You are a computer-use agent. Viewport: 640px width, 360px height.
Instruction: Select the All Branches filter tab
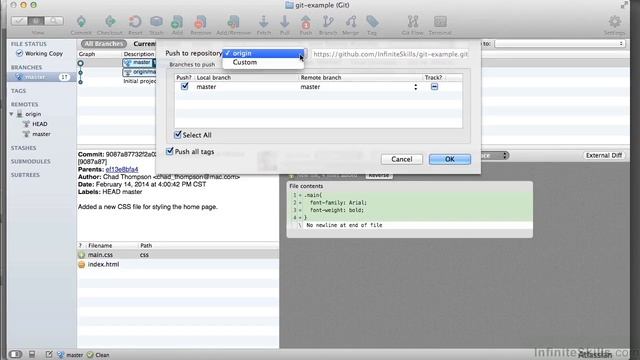pyautogui.click(x=104, y=43)
